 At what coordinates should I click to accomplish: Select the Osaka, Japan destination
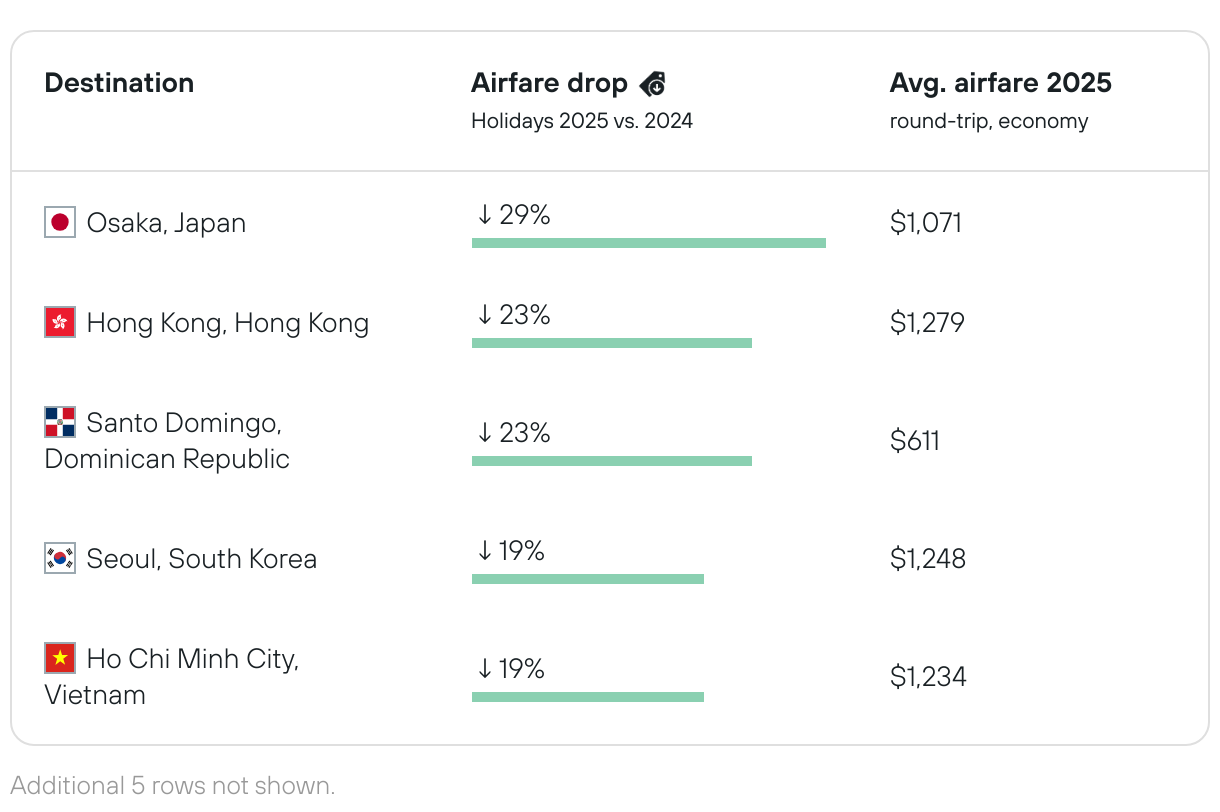(166, 222)
